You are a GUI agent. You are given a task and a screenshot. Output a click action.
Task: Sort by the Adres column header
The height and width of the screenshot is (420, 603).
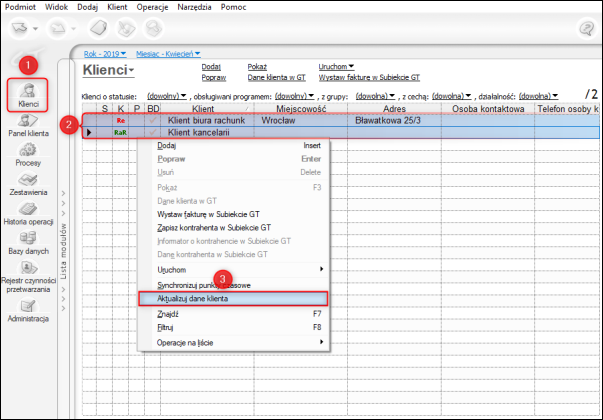[x=395, y=109]
